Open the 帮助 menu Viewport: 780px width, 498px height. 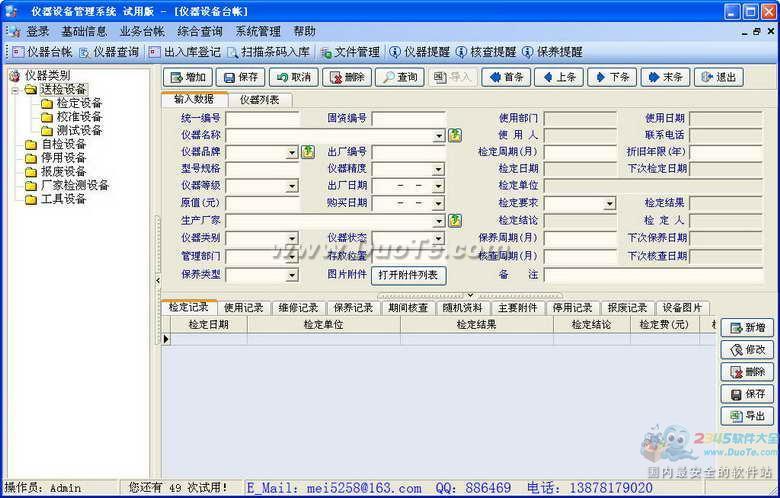coord(304,31)
